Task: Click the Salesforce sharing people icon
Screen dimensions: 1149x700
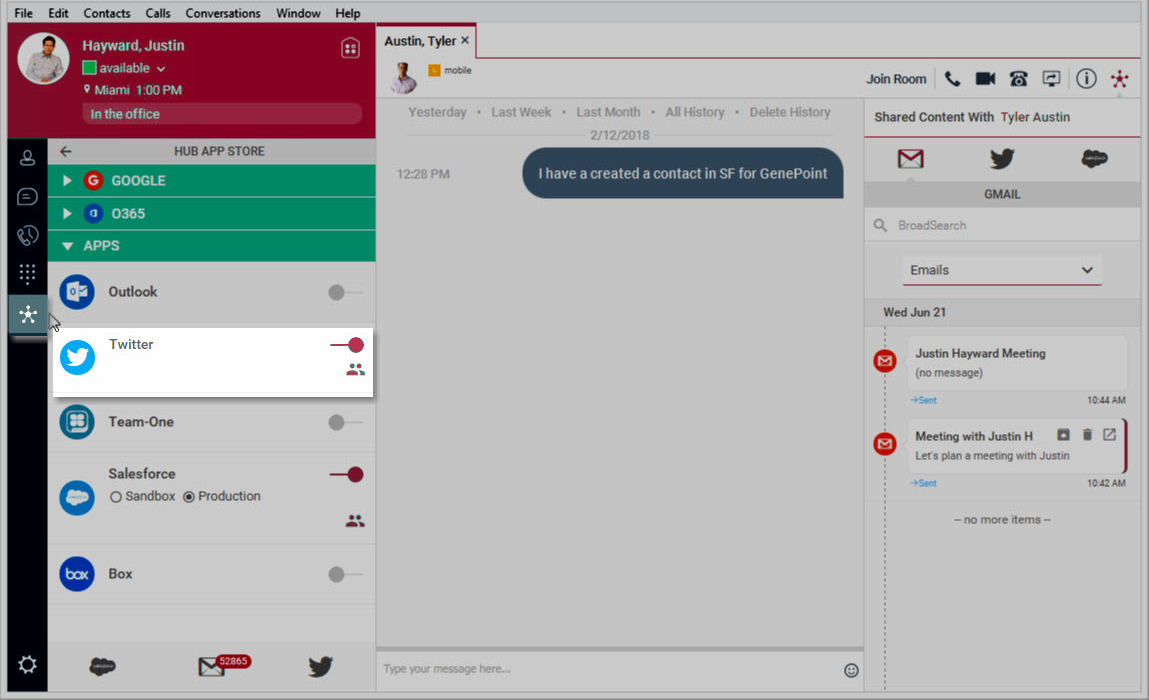Action: click(355, 520)
